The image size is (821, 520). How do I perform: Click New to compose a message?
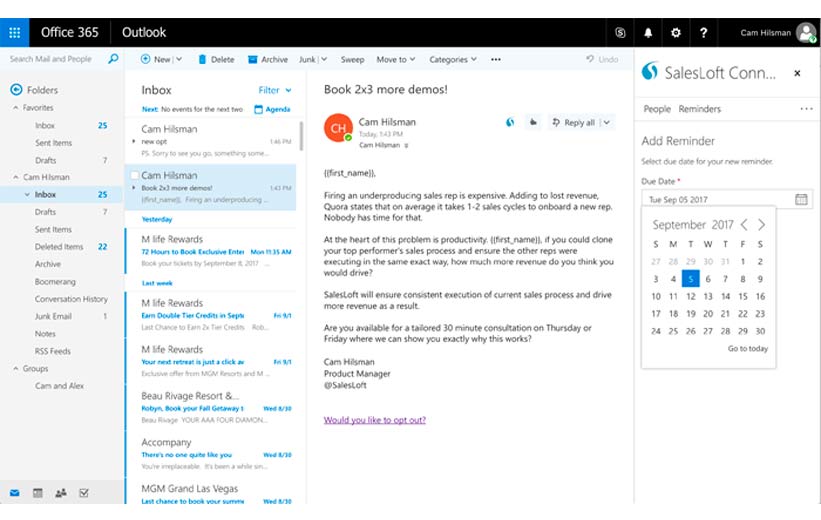[x=156, y=60]
